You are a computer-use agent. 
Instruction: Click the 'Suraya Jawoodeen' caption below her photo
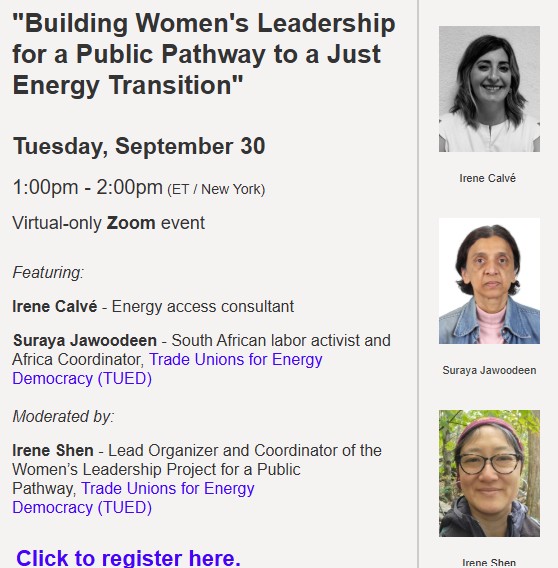click(x=489, y=370)
